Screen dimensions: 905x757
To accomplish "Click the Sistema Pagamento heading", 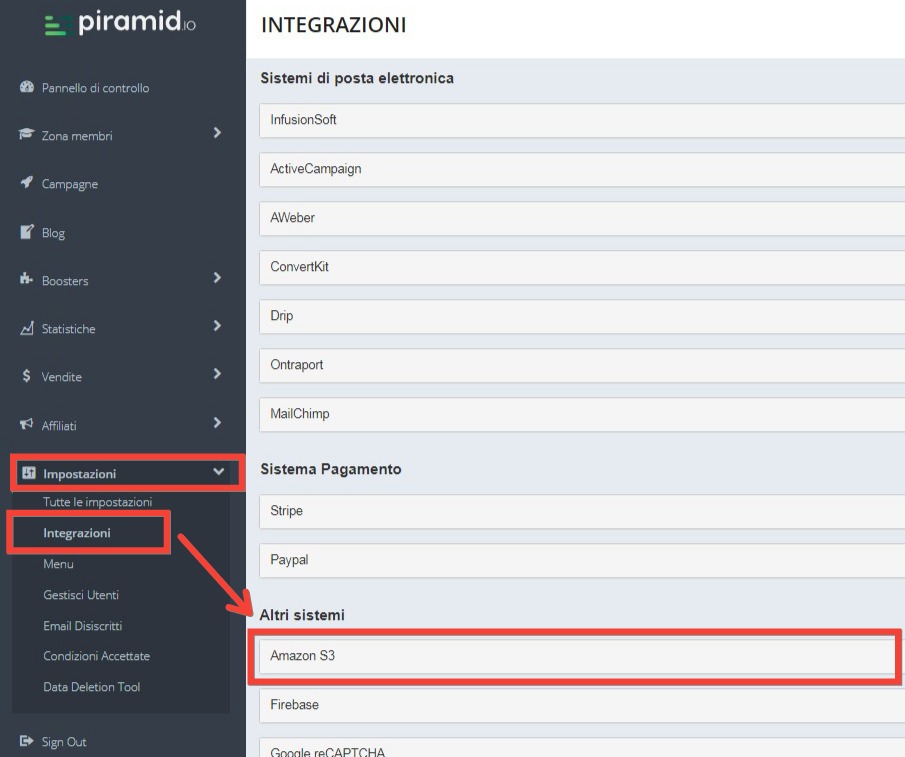I will coord(331,469).
